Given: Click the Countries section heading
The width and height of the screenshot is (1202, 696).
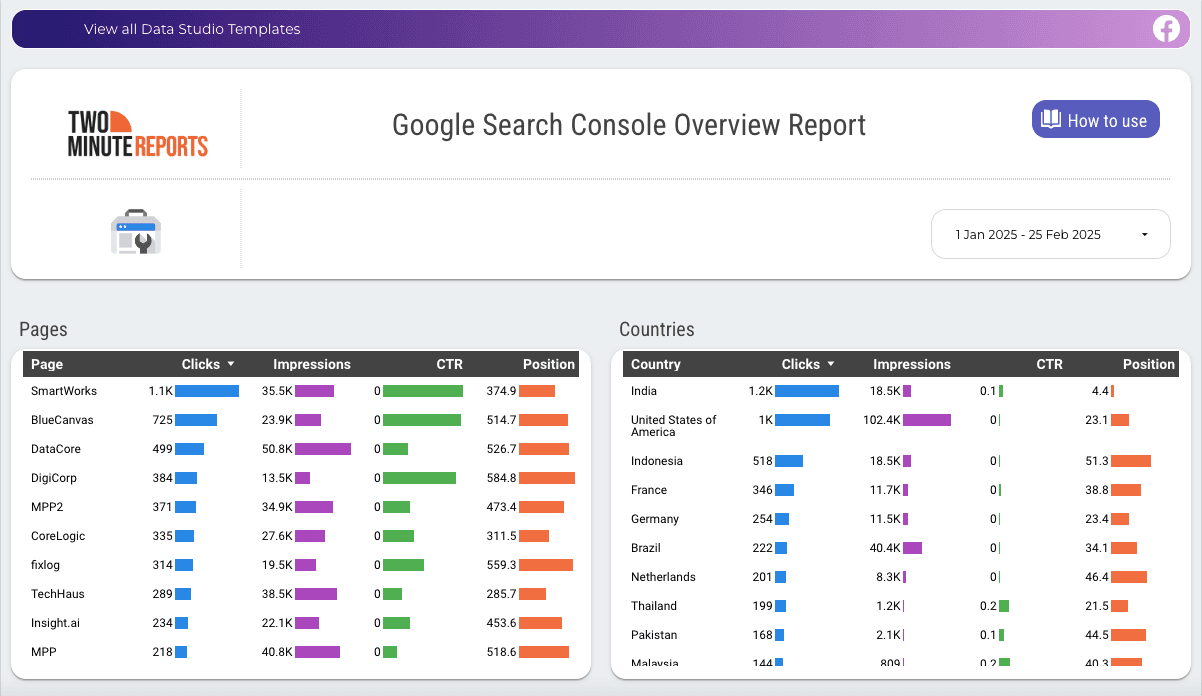Looking at the screenshot, I should coord(657,329).
